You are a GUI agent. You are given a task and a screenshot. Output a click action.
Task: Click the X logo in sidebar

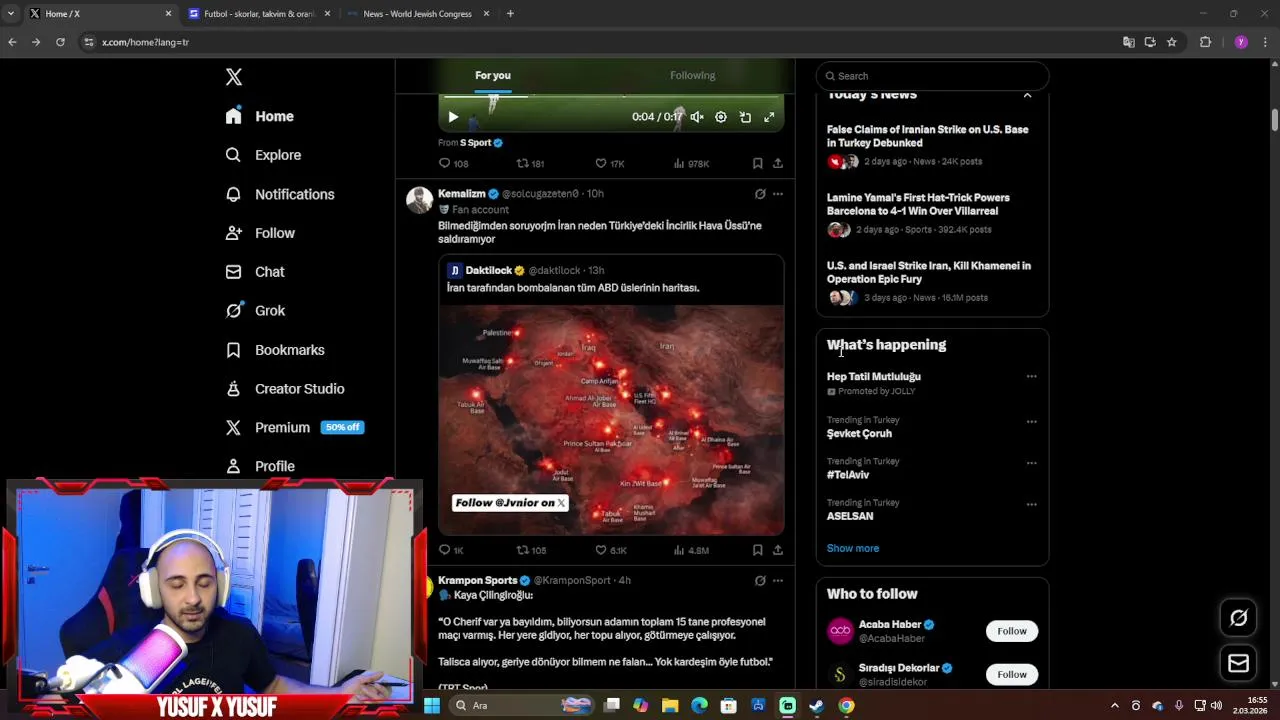pos(233,77)
